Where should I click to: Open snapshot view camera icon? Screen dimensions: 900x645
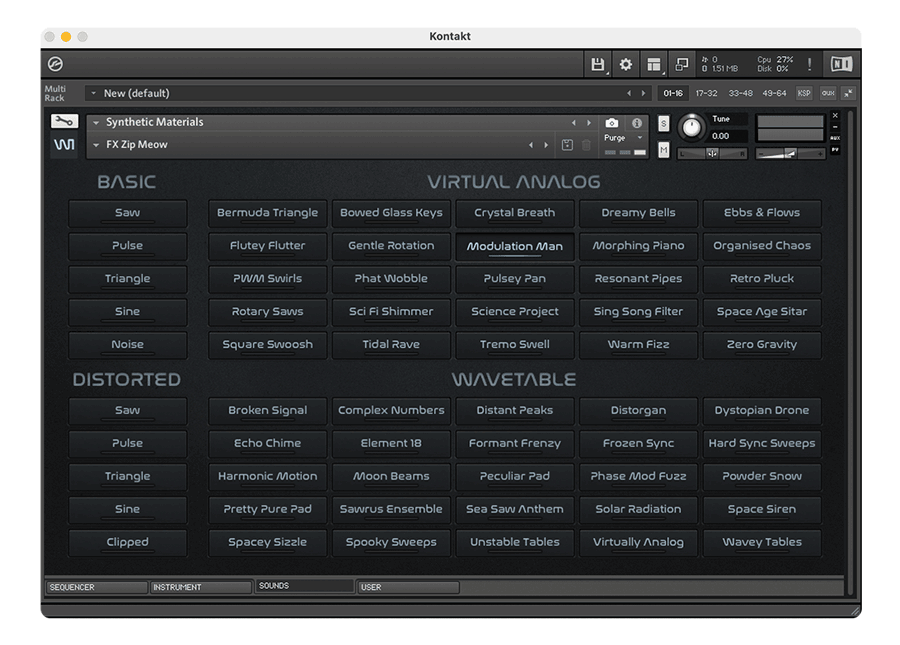(x=612, y=123)
